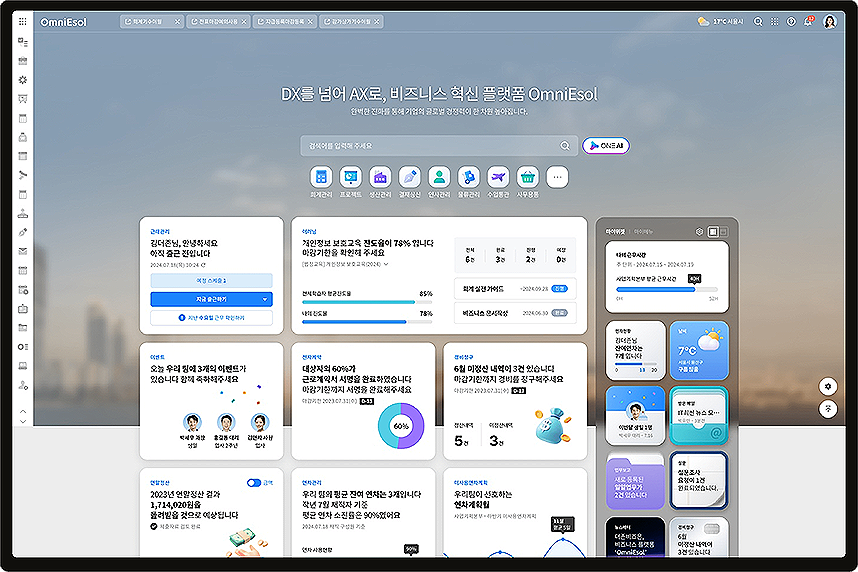Close the first open header tab

[x=177, y=22]
